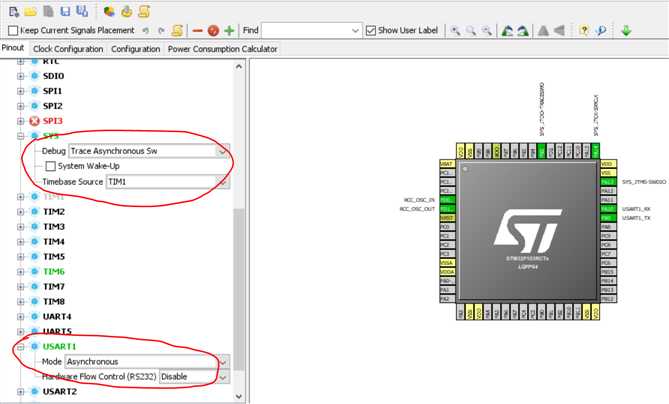
Task: Click the peripheral tree scrollbar up arrow
Action: point(239,67)
